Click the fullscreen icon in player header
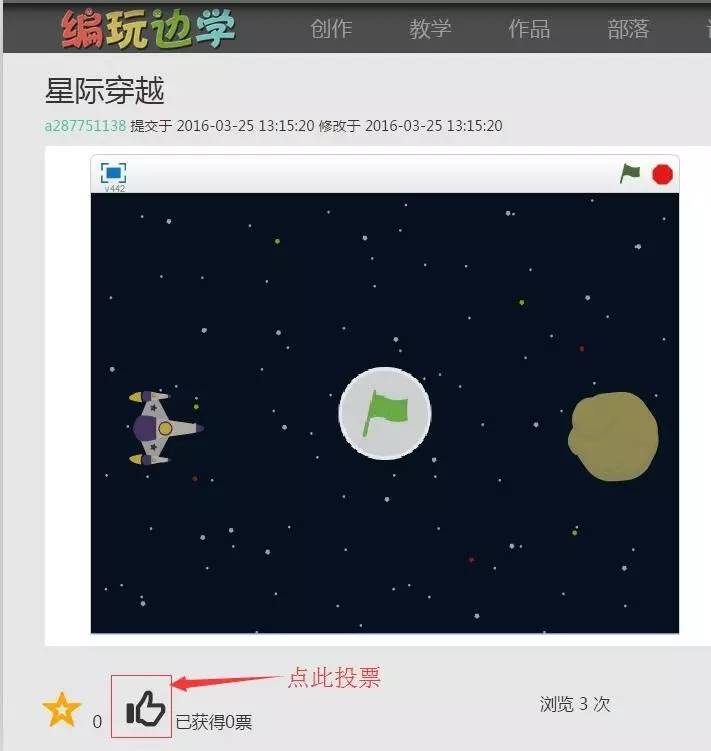The image size is (711, 751). click(x=114, y=173)
